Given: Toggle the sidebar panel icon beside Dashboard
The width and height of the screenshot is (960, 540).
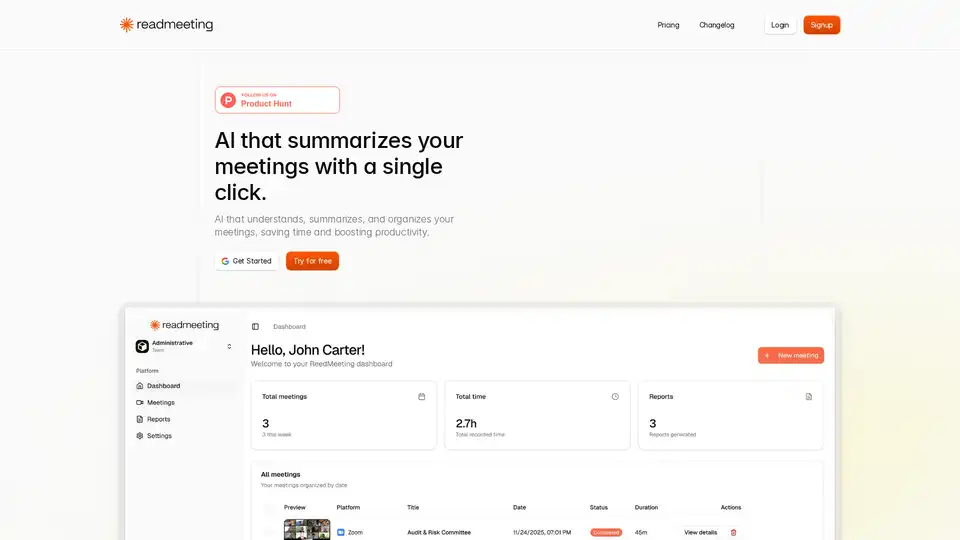Looking at the screenshot, I should (255, 327).
